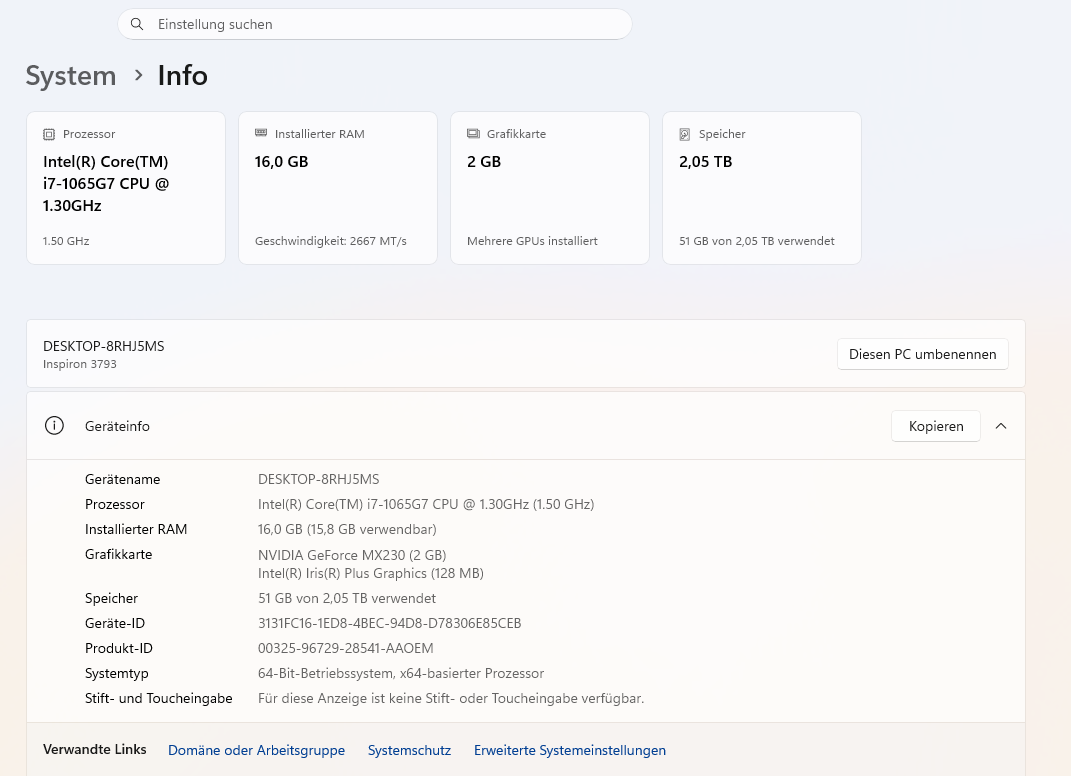The width and height of the screenshot is (1071, 776).
Task: Click the 'Produkt-ID' row label
Action: coord(119,648)
